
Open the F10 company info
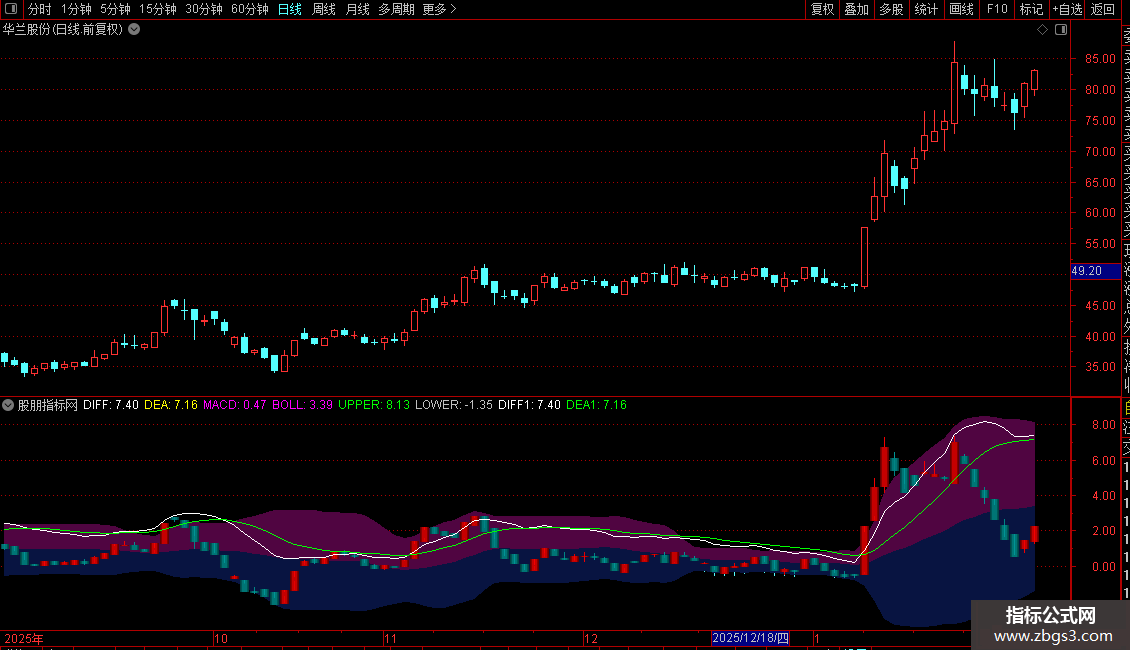[997, 9]
